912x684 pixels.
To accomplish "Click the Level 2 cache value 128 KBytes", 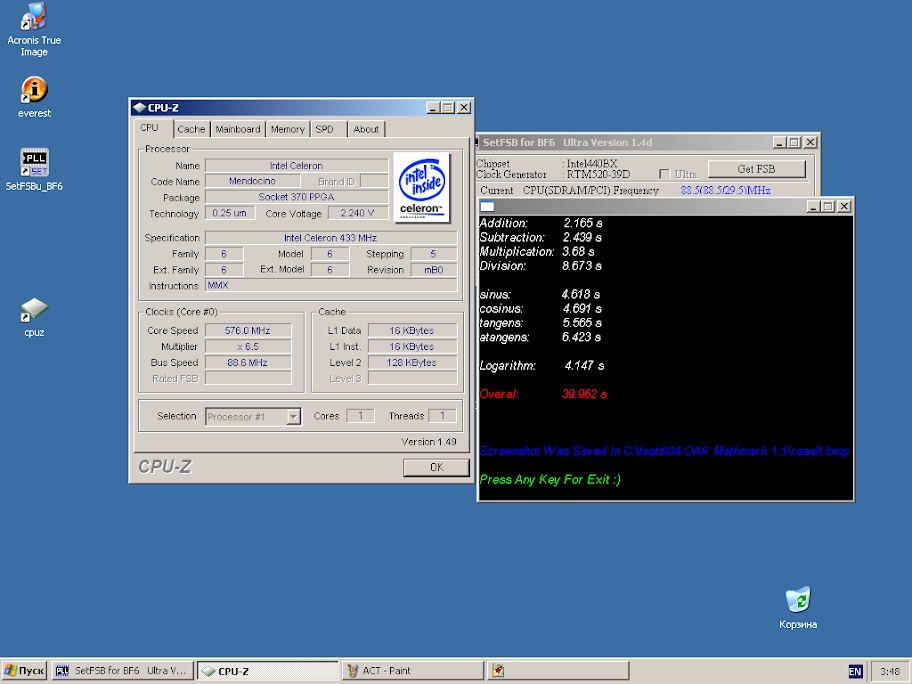I will pos(412,362).
